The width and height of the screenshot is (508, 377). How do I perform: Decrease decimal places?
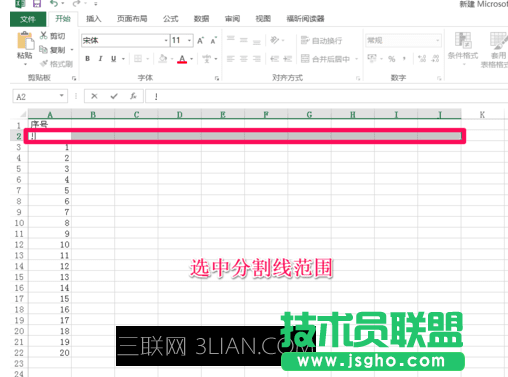435,59
